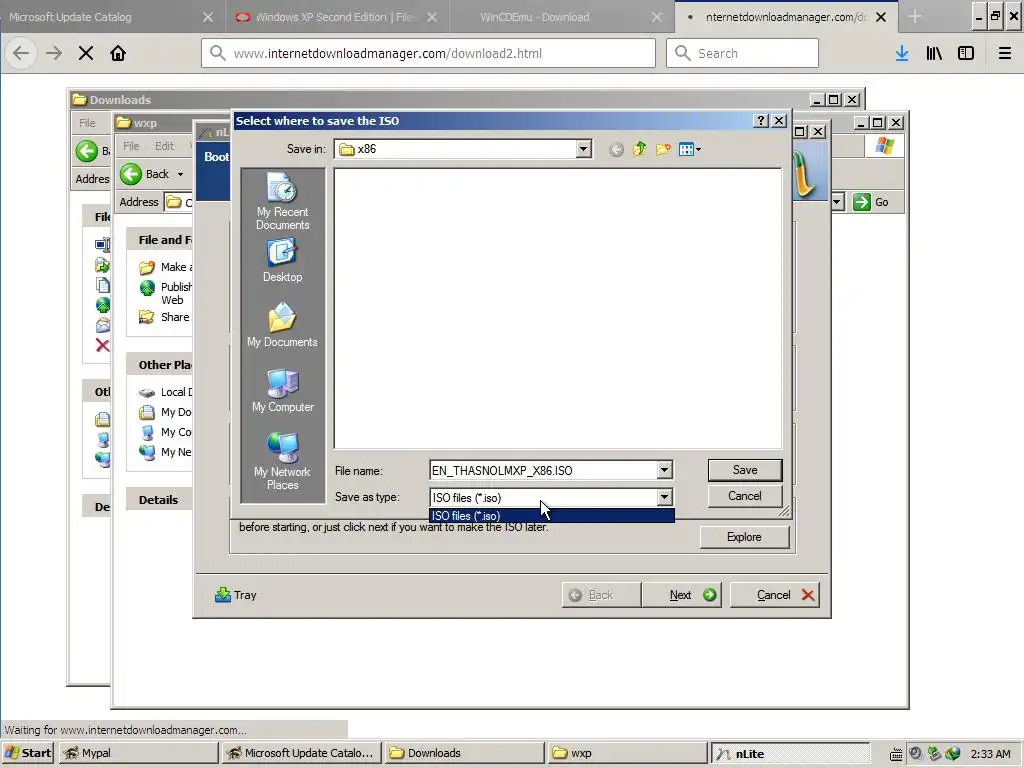Close the internetdownloadmanager.com tab
The height and width of the screenshot is (768, 1024).
(x=881, y=17)
